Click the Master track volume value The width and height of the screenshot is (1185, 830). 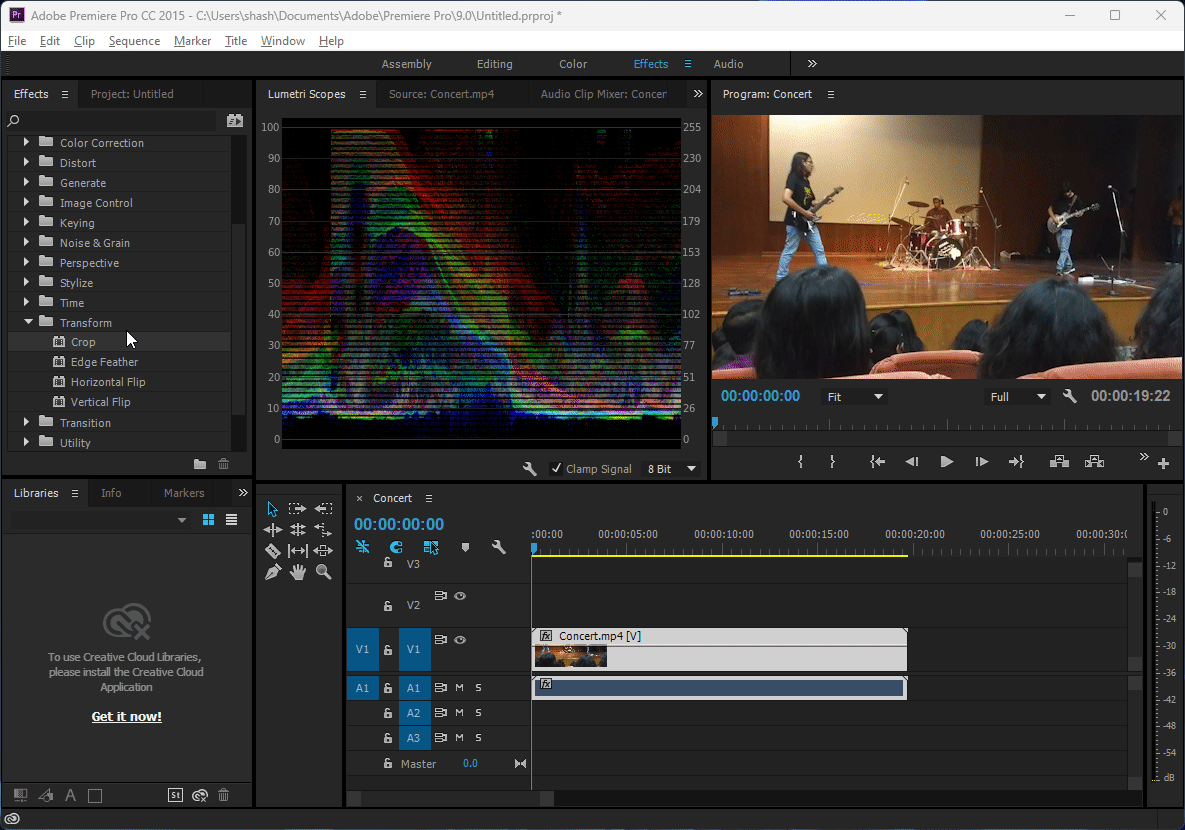(x=470, y=763)
